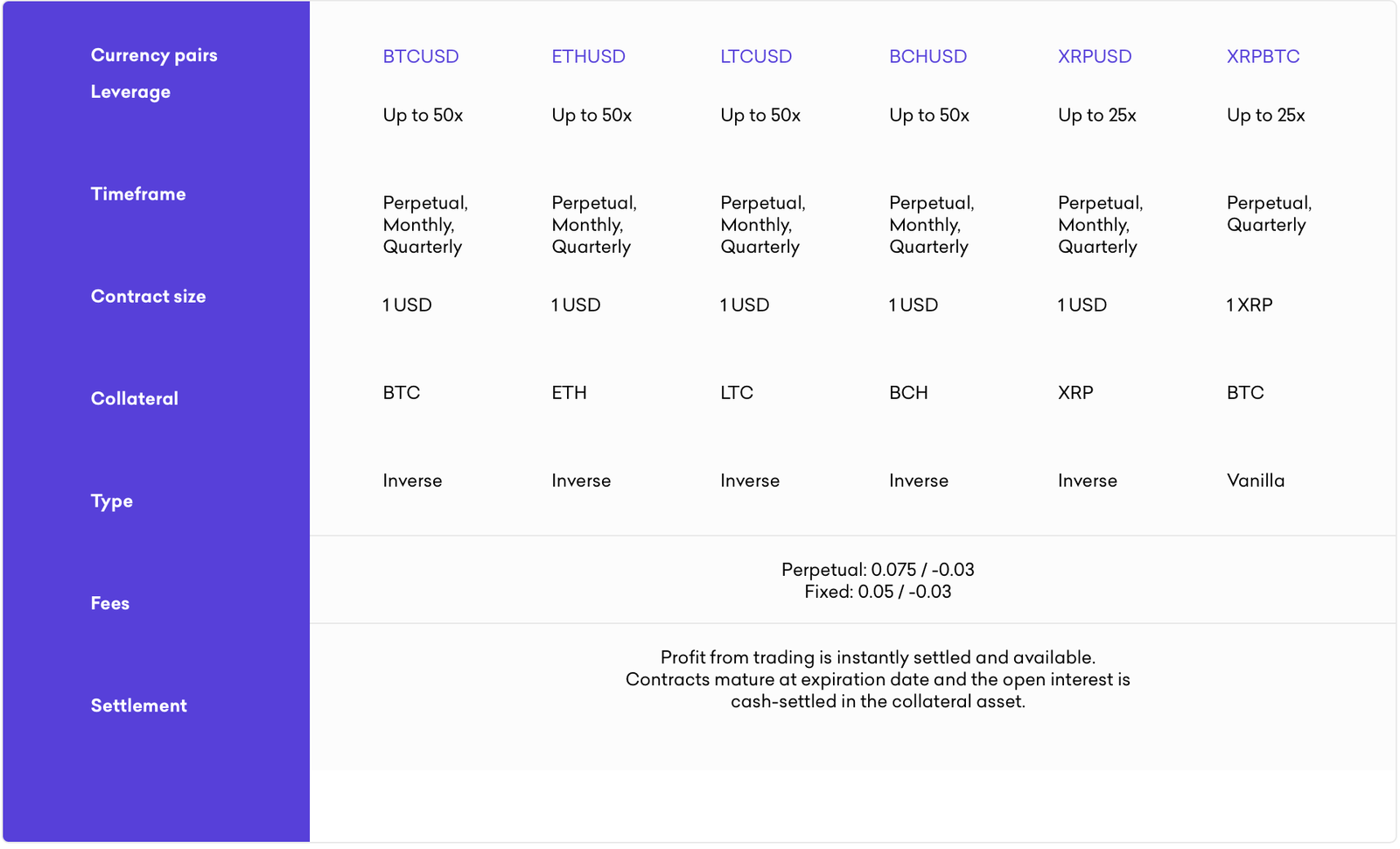1400x849 pixels.
Task: Click the XRPBTC pair heading
Action: point(1263,57)
